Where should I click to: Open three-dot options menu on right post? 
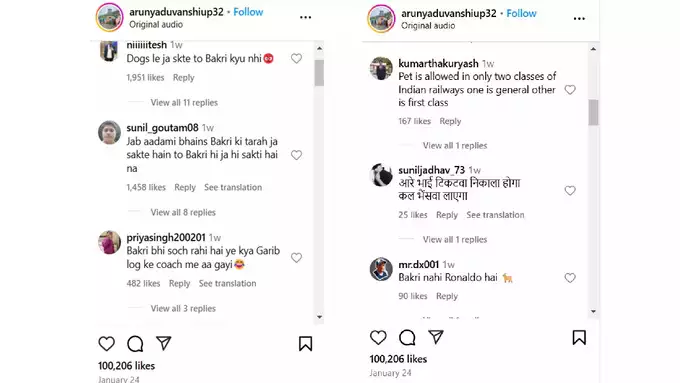[x=579, y=19]
